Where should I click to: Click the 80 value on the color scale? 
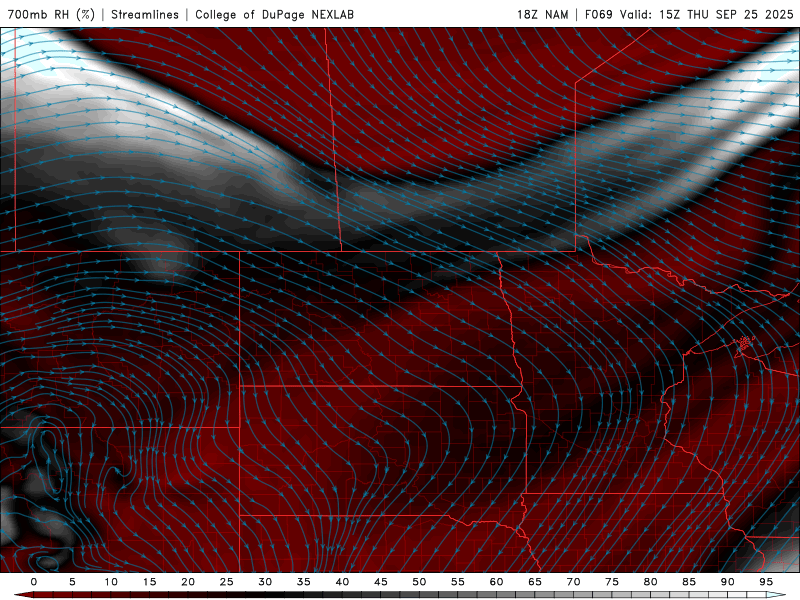[651, 582]
